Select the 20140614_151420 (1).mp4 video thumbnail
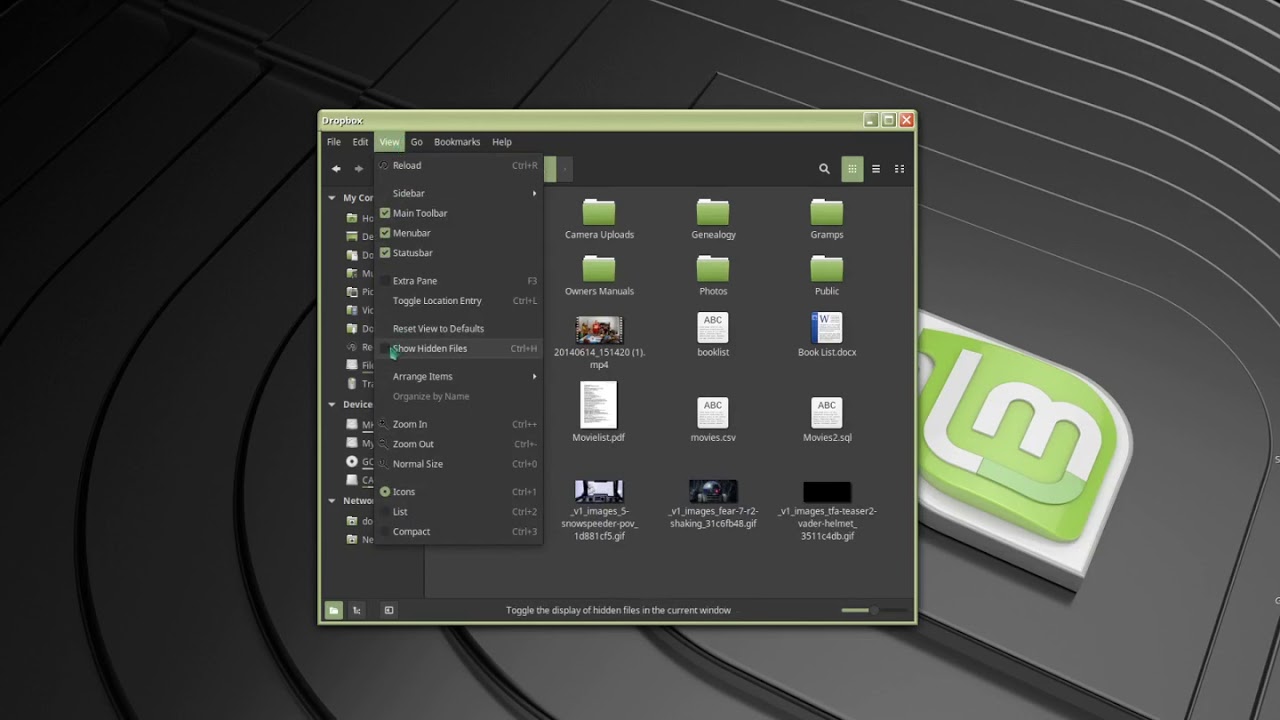1280x720 pixels. coord(599,330)
